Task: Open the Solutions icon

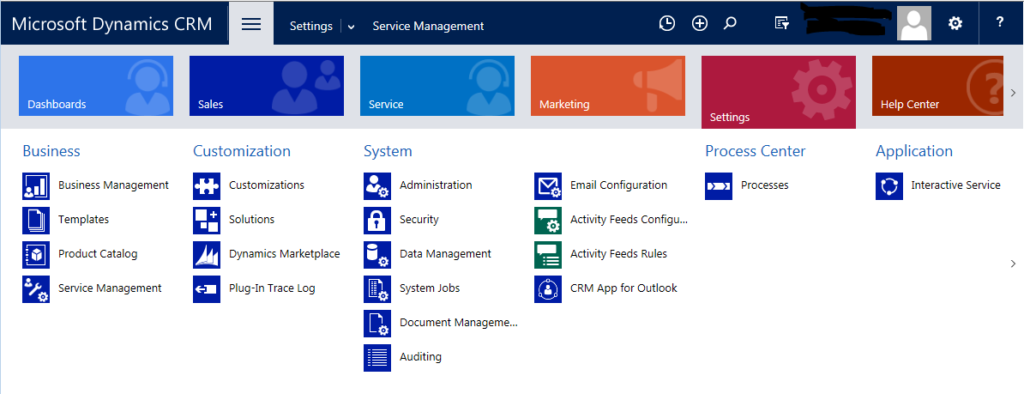Action: coord(206,220)
